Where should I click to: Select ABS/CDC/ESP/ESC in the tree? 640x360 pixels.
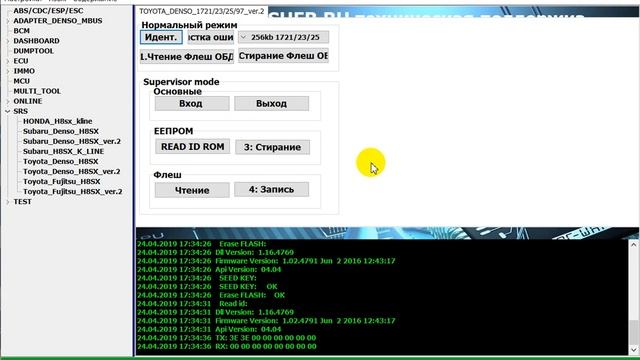point(48,11)
